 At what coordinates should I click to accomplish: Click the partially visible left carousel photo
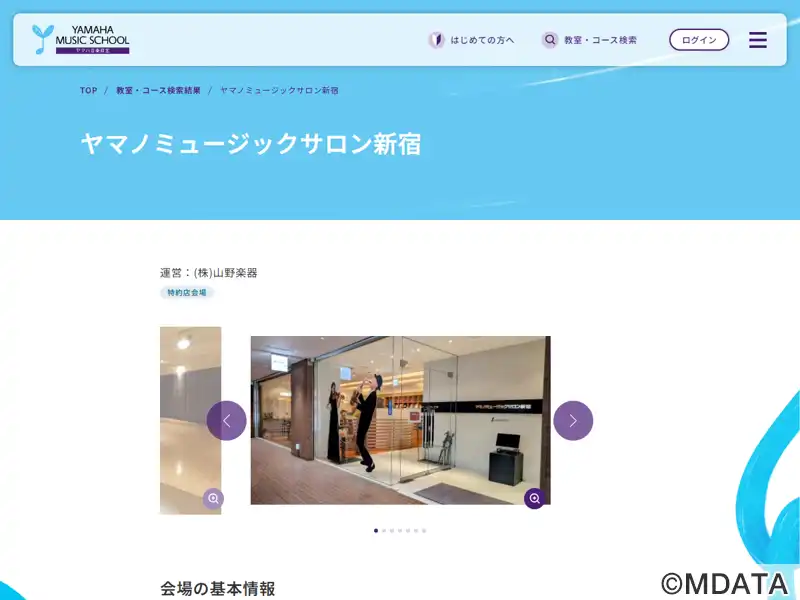[x=190, y=420]
